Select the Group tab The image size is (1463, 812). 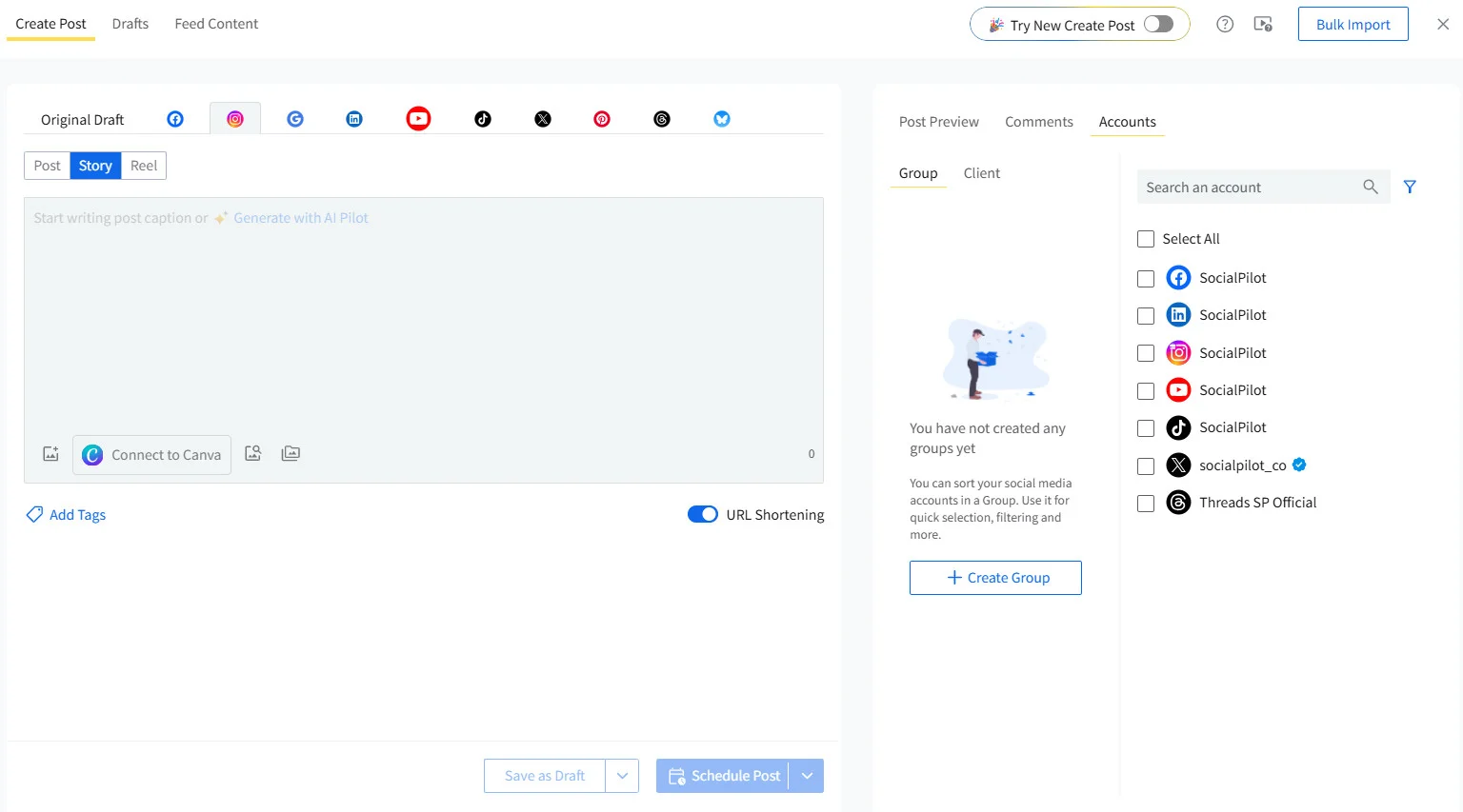(x=918, y=173)
